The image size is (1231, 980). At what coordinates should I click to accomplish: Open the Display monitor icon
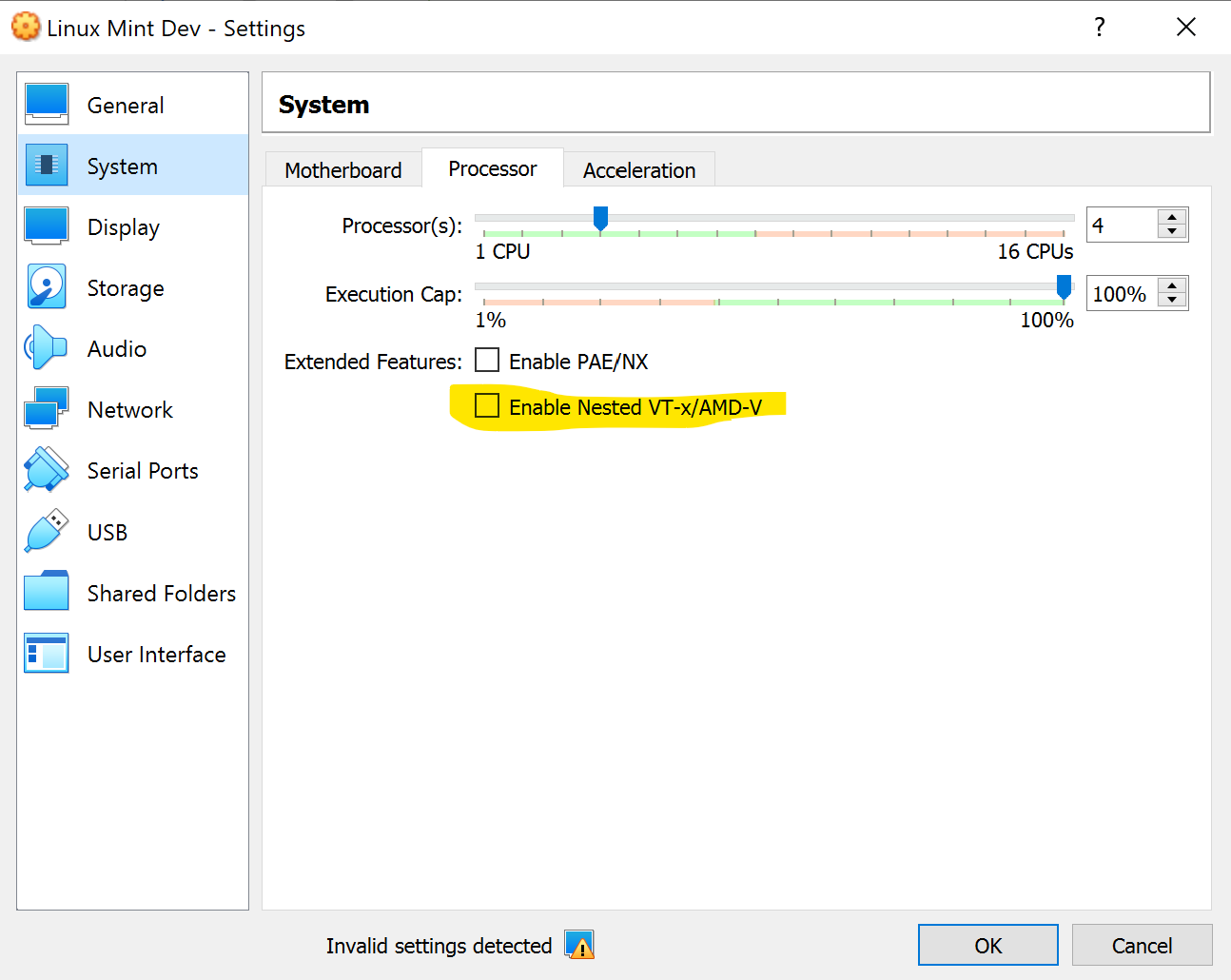coord(47,226)
